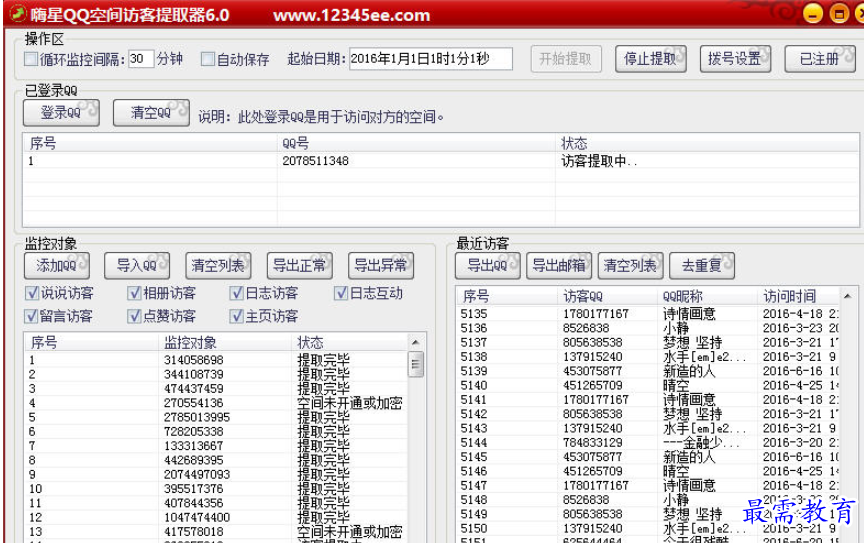This screenshot has width=864, height=543.
Task: Click 导出异常 export button
Action: pyautogui.click(x=381, y=266)
